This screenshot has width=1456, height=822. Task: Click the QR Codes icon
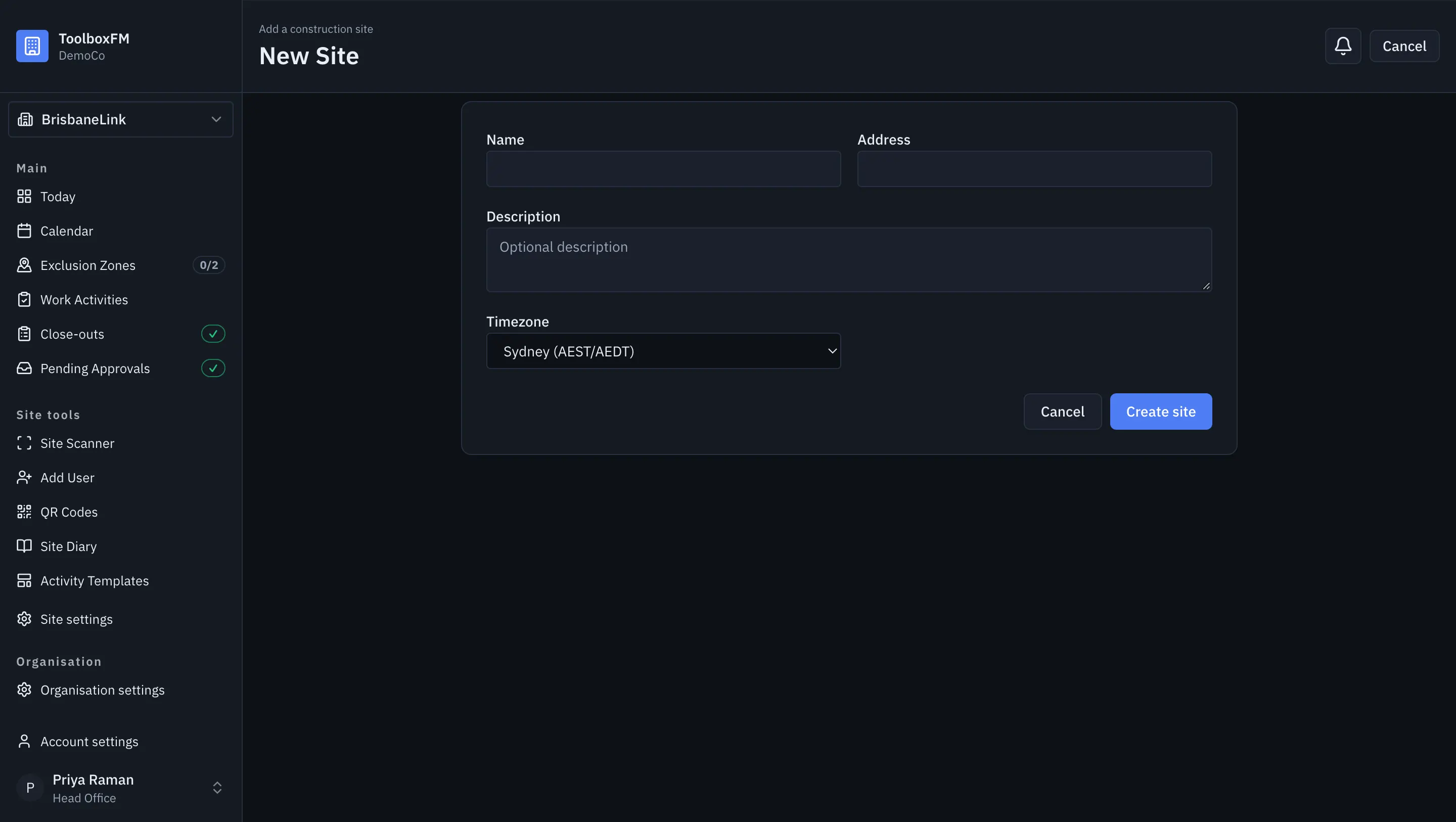[24, 512]
